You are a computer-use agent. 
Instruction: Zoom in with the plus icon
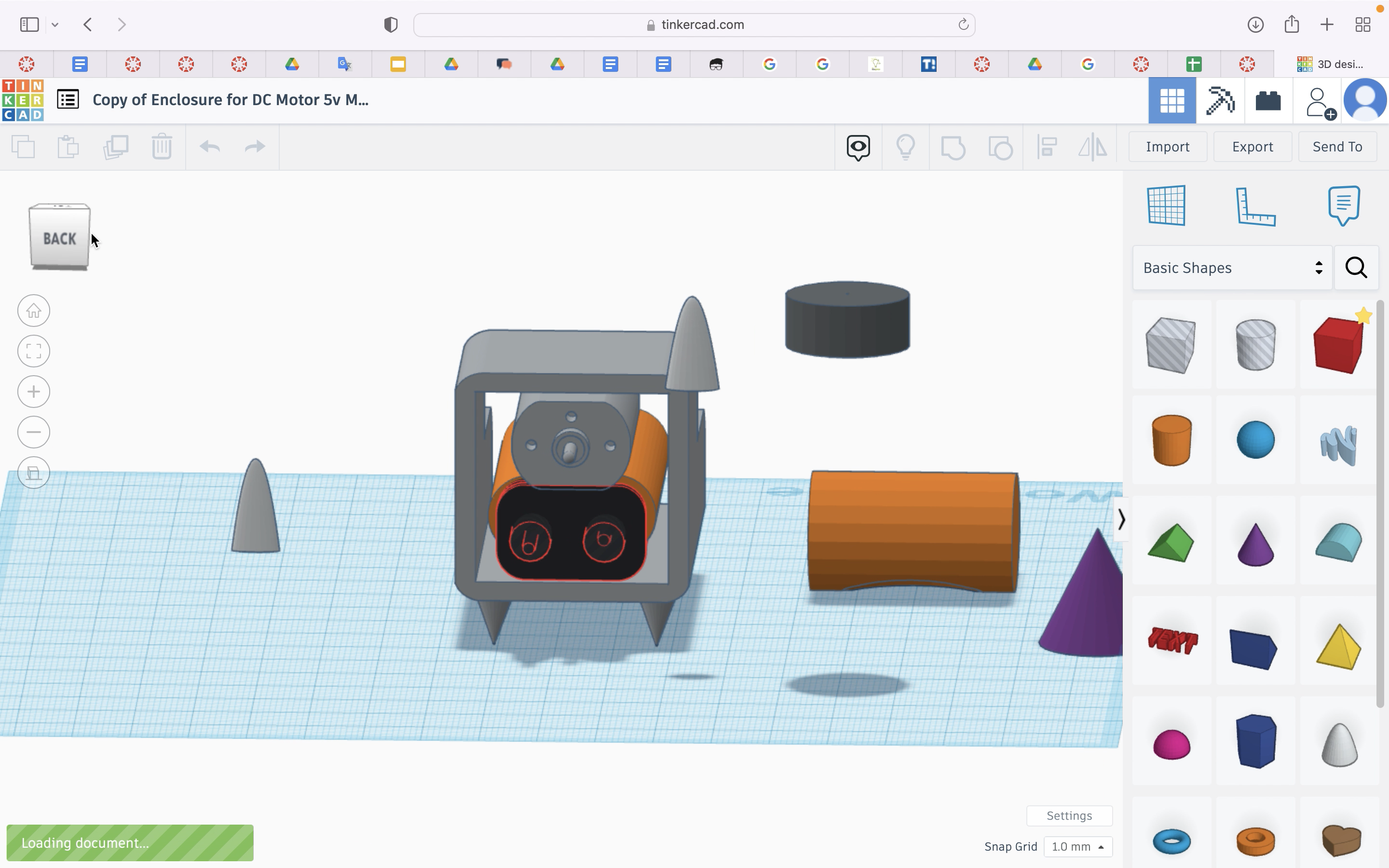click(x=34, y=392)
